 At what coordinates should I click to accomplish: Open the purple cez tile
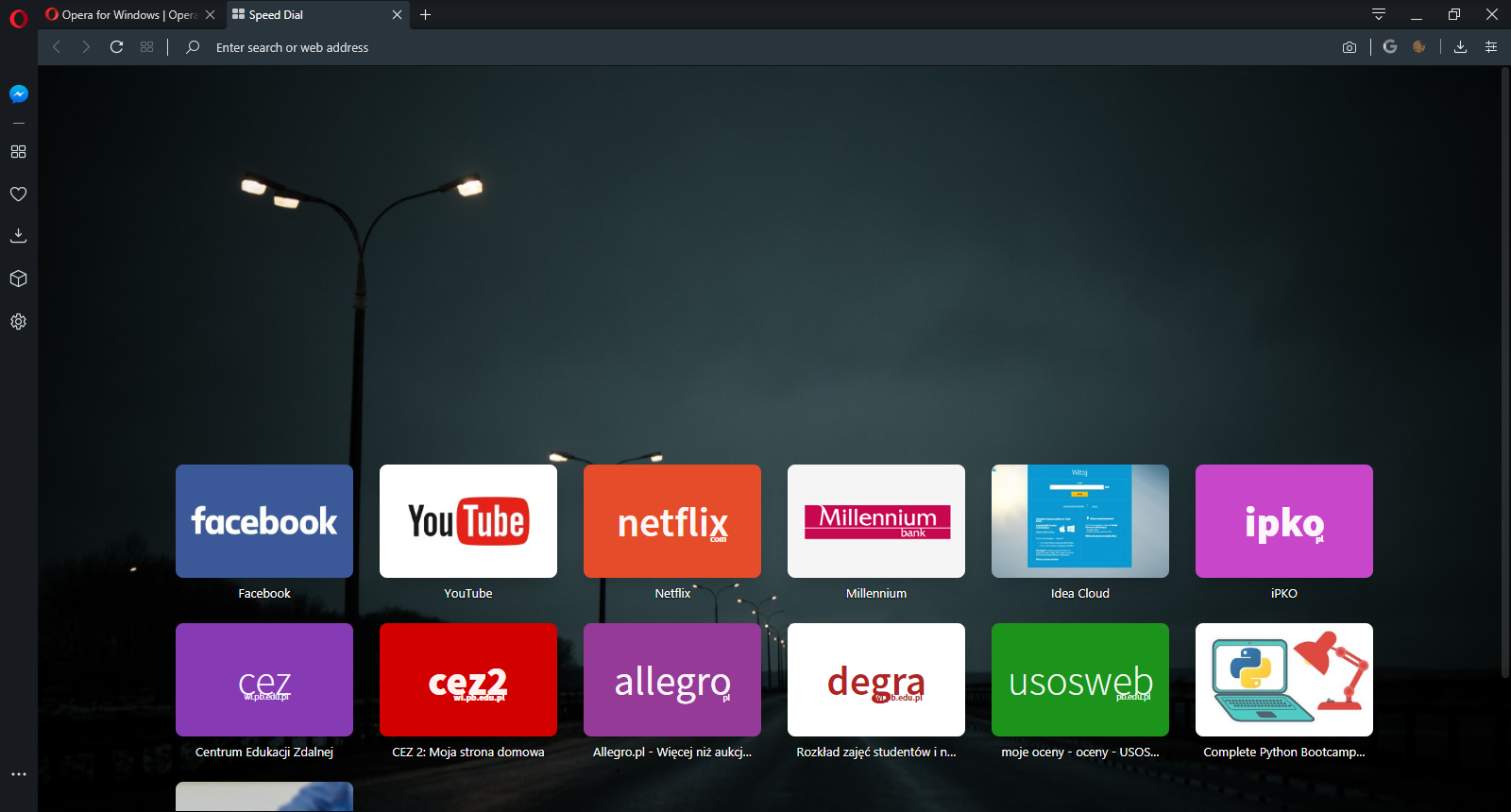point(264,680)
